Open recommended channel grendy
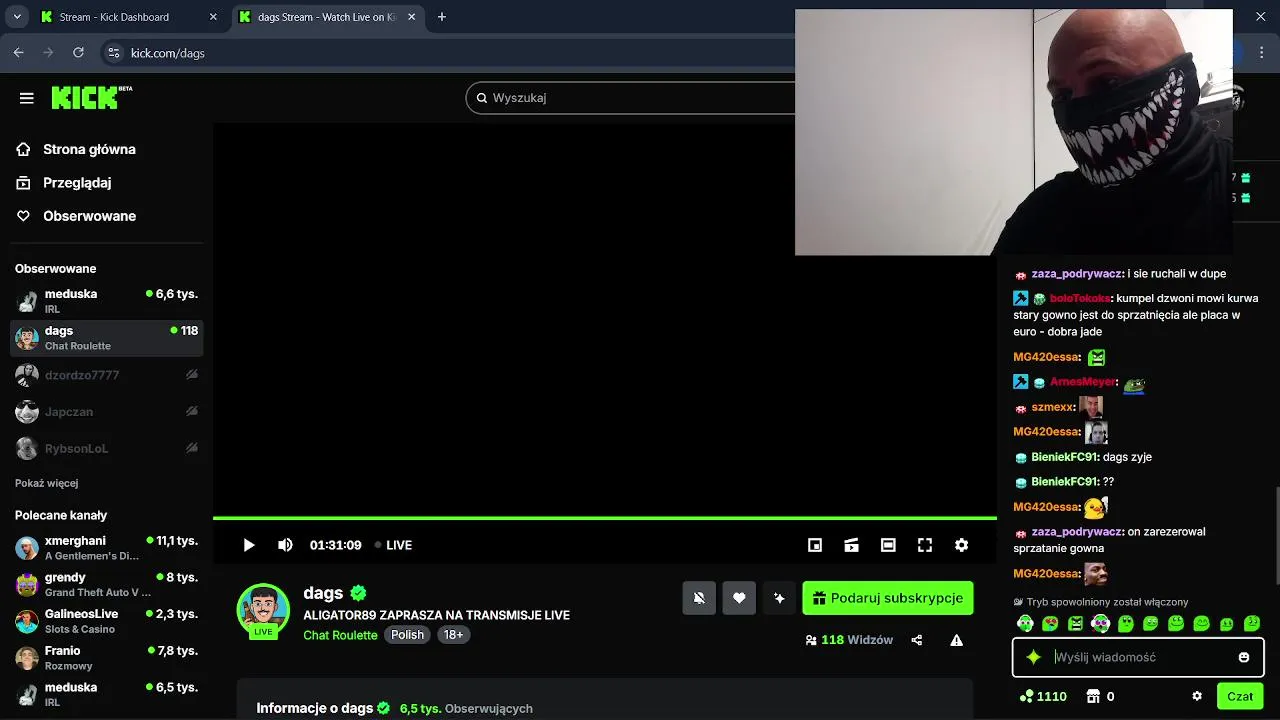Image resolution: width=1280 pixels, height=720 pixels. (107, 585)
